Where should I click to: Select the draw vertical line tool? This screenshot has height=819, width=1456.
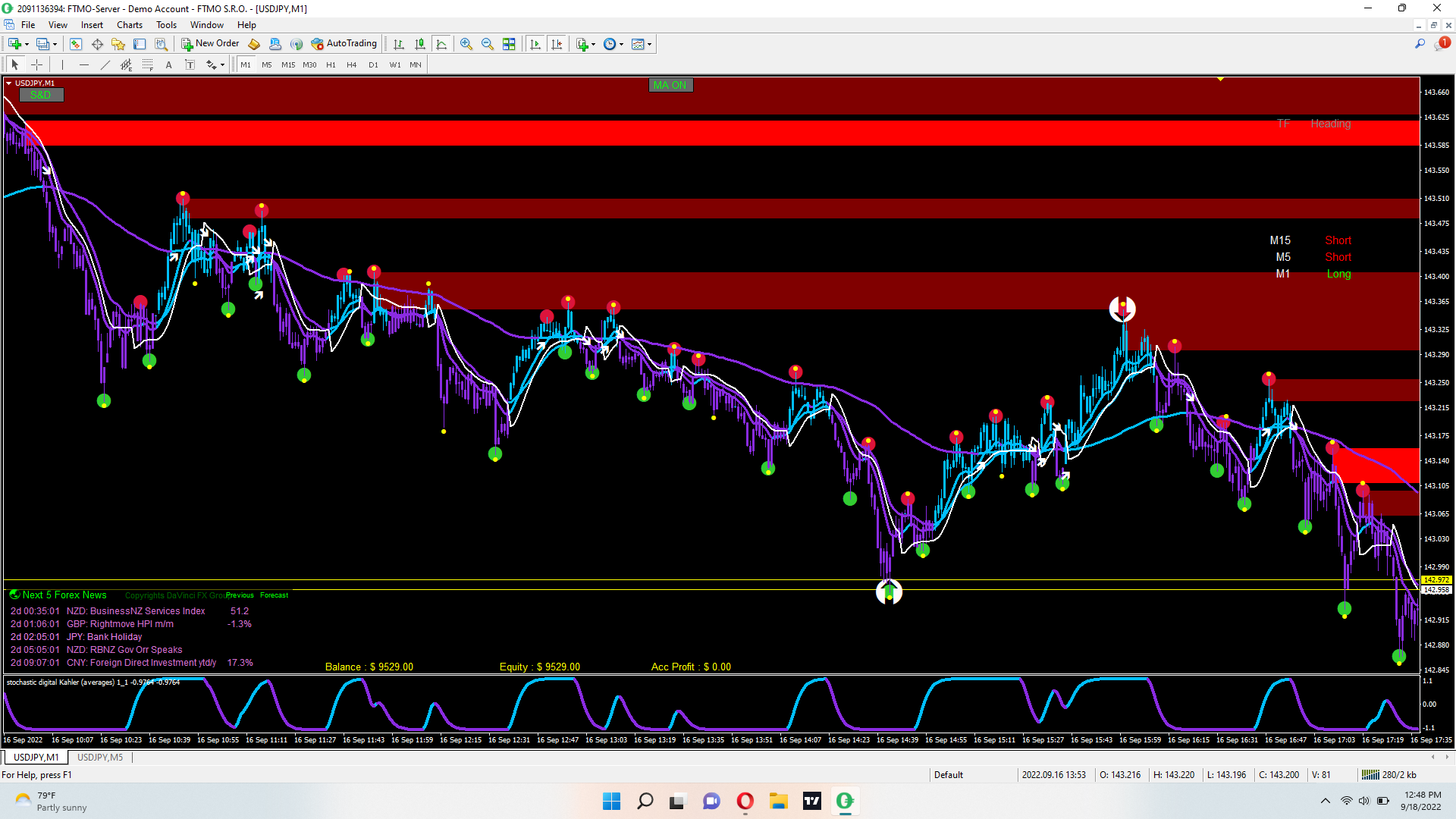(62, 65)
